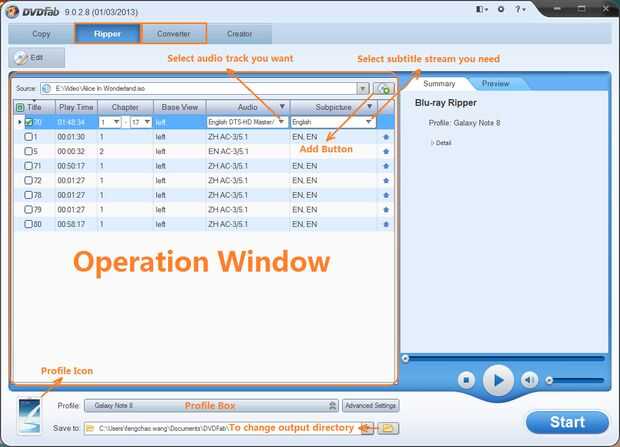Image resolution: width=620 pixels, height=447 pixels.
Task: Select play time 00:58:17 cell
Action: click(71, 224)
